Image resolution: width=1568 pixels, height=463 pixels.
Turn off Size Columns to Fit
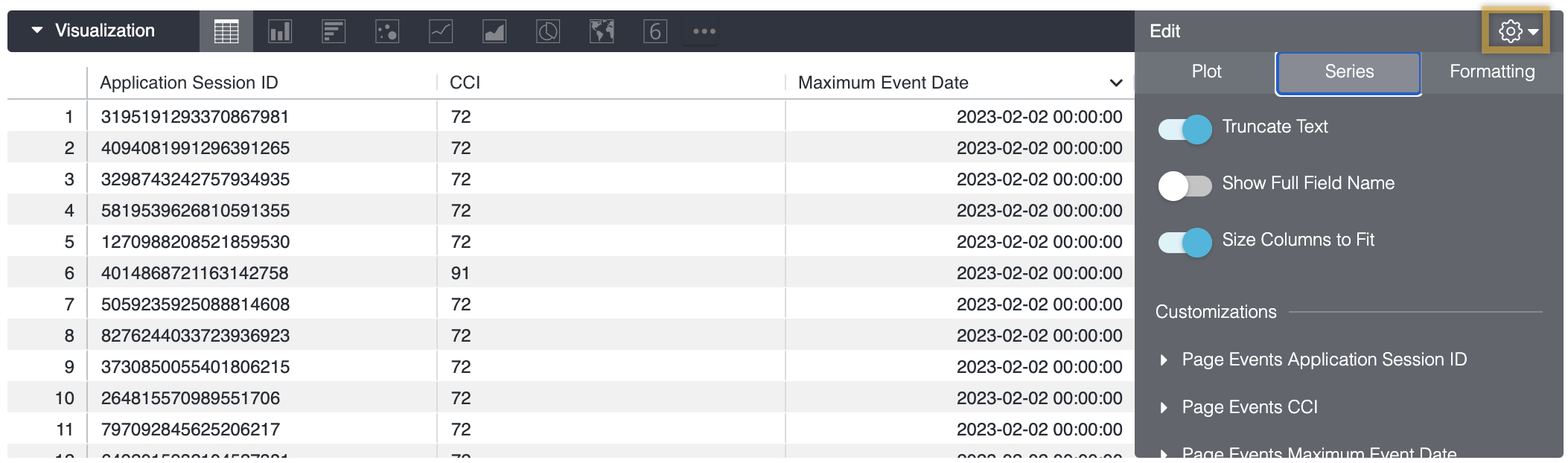1185,243
